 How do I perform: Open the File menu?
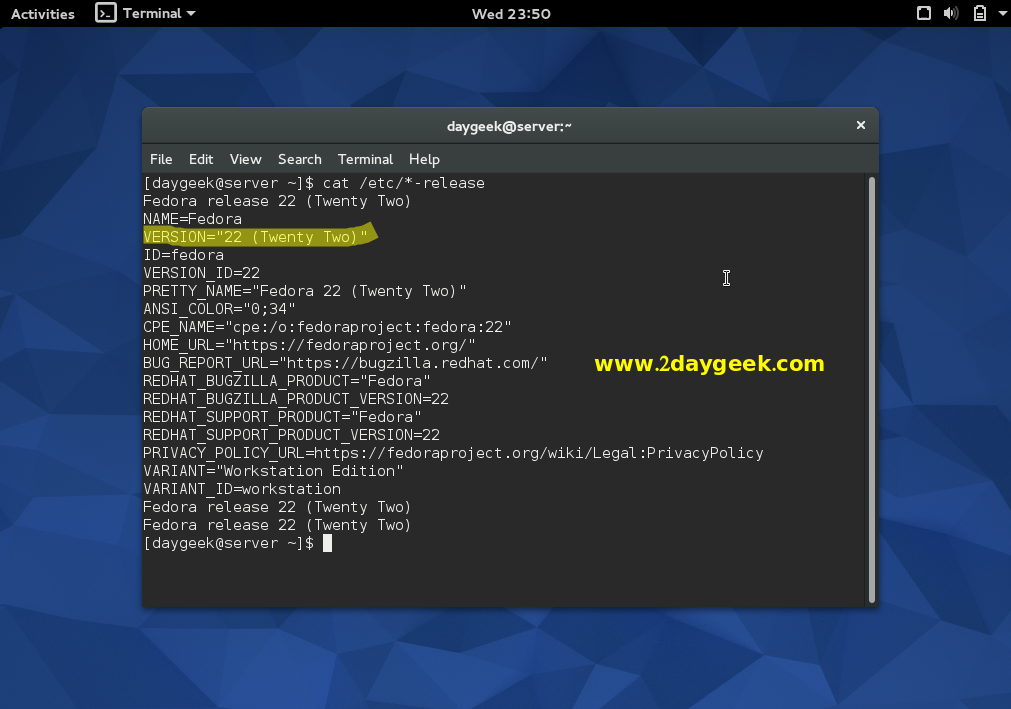pyautogui.click(x=161, y=159)
